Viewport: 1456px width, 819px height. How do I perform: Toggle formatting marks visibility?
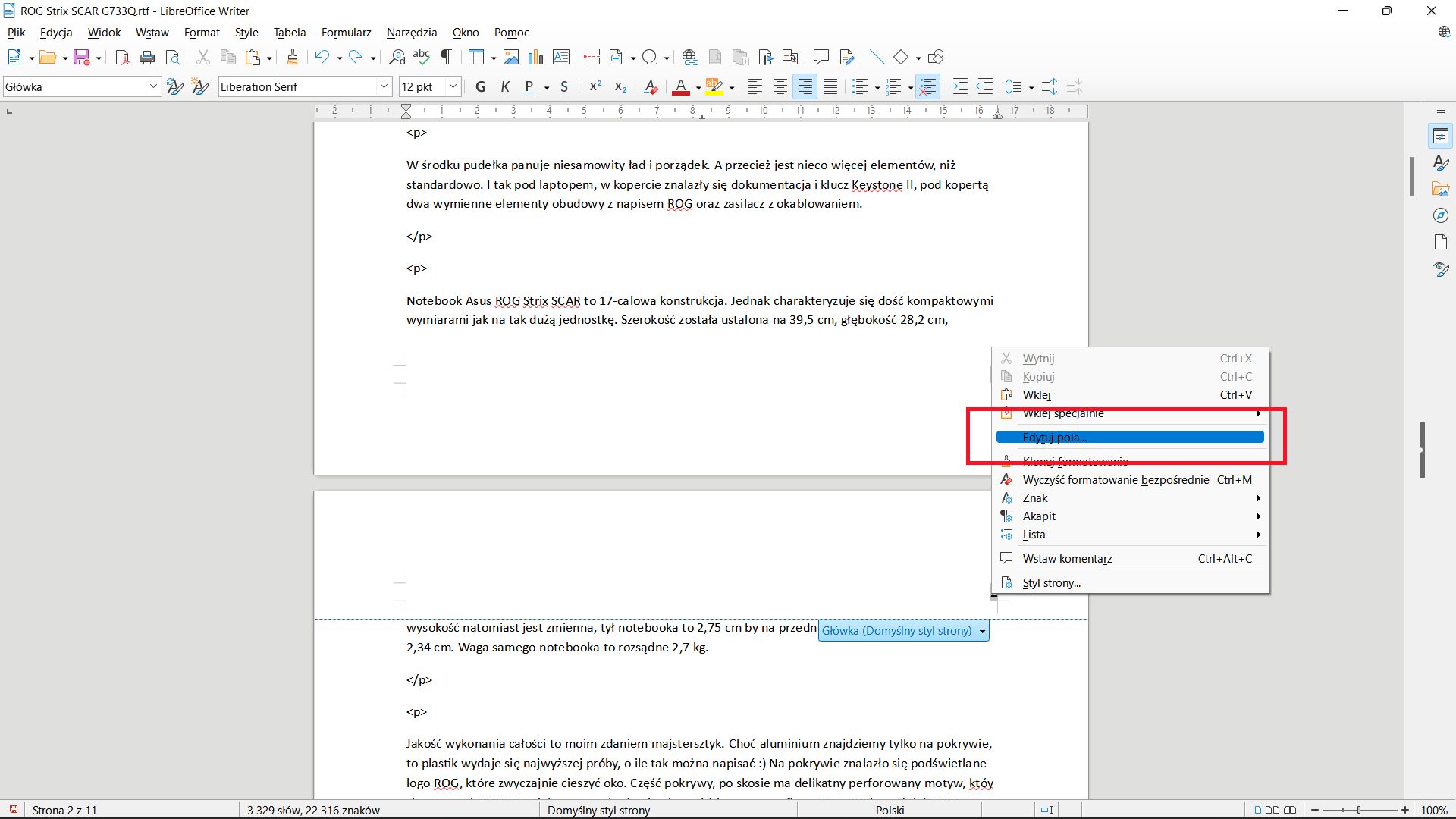446,57
